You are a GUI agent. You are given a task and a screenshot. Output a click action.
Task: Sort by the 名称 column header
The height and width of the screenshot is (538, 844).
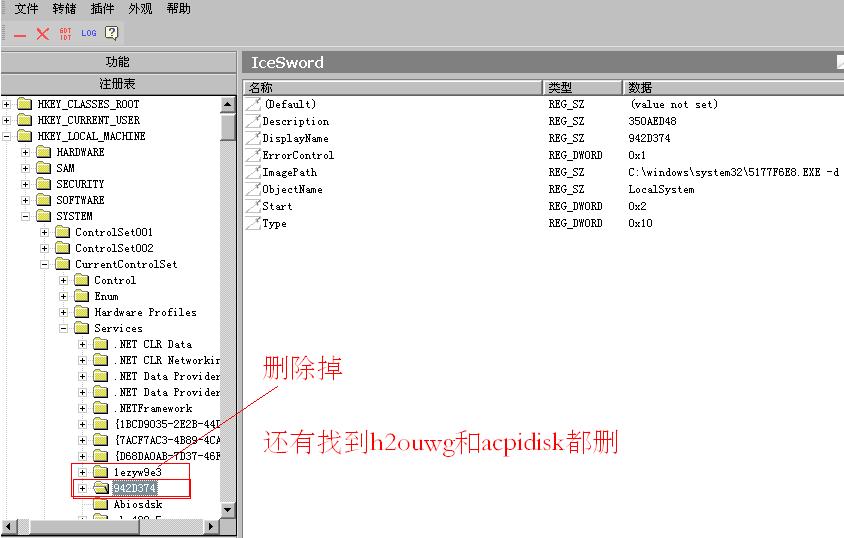point(392,87)
